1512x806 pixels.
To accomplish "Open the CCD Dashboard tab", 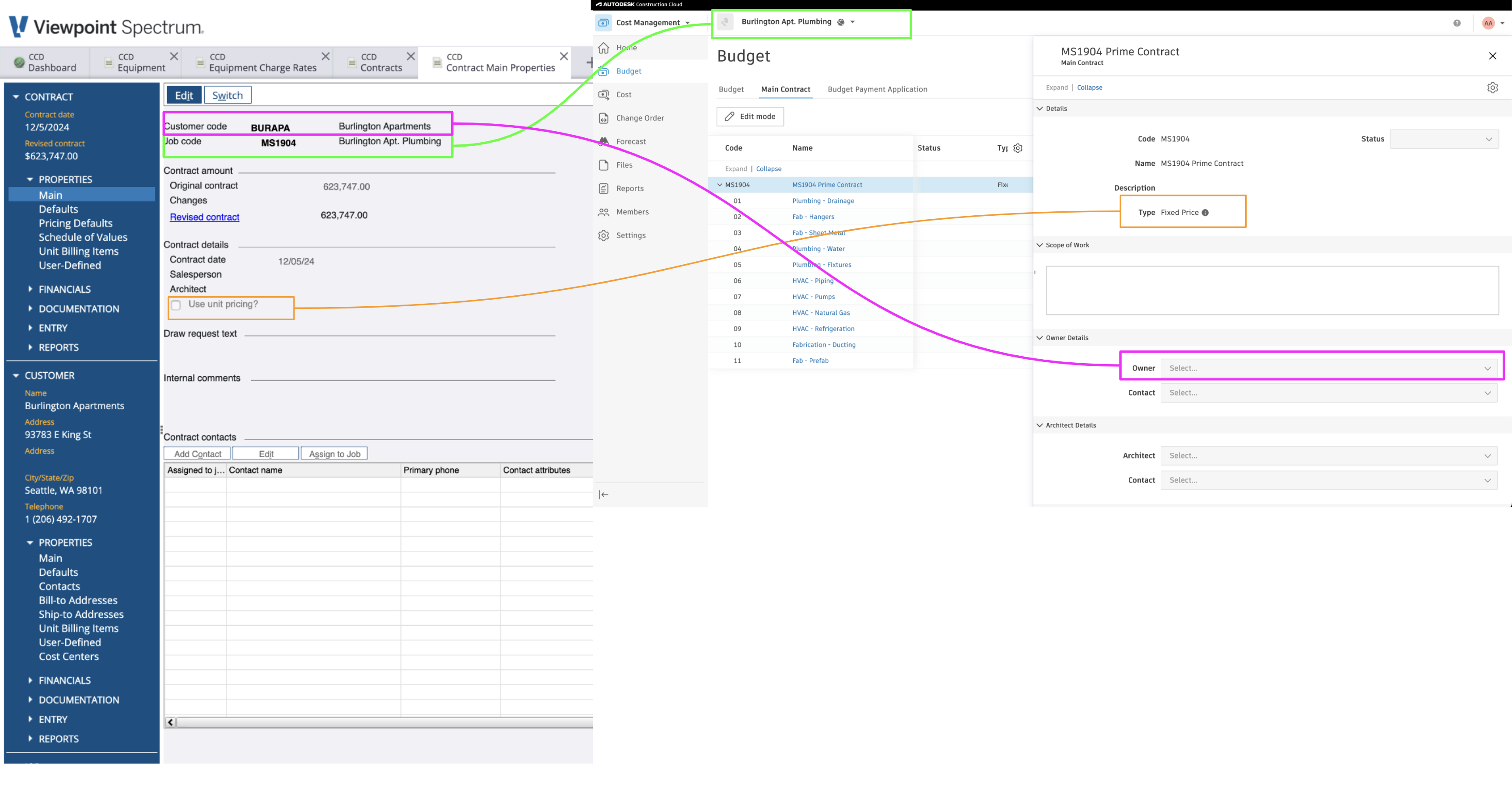I will click(x=45, y=62).
